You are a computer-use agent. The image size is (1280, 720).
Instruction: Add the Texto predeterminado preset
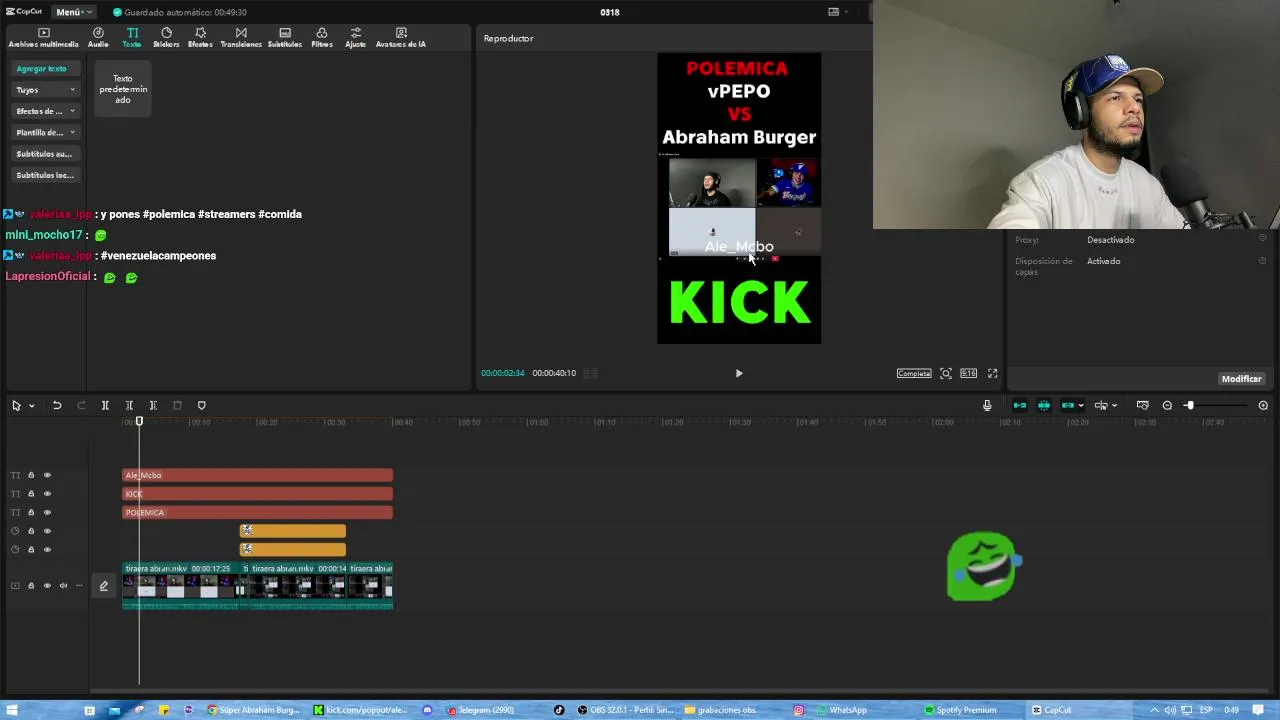click(x=123, y=89)
